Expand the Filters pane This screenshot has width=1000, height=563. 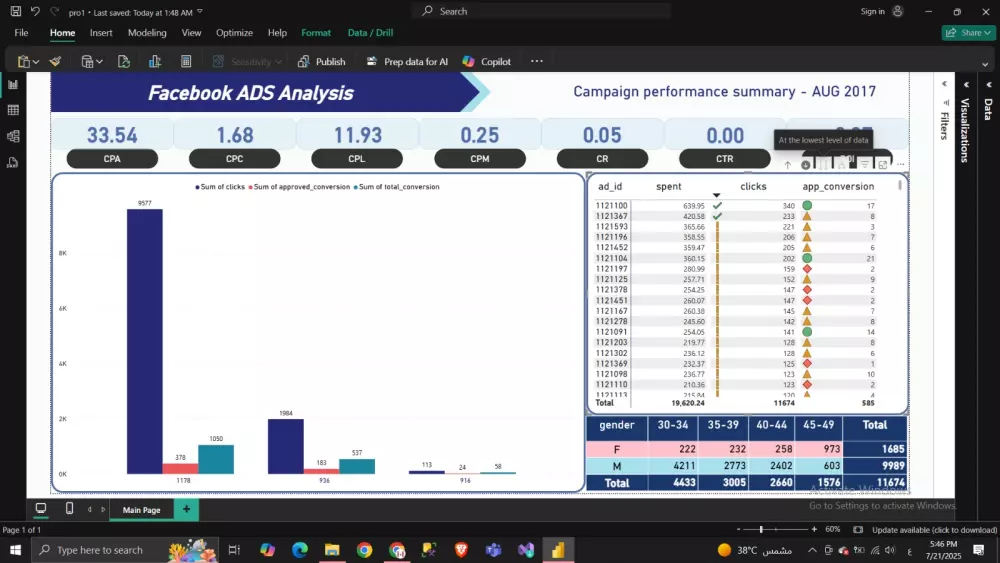pos(945,84)
